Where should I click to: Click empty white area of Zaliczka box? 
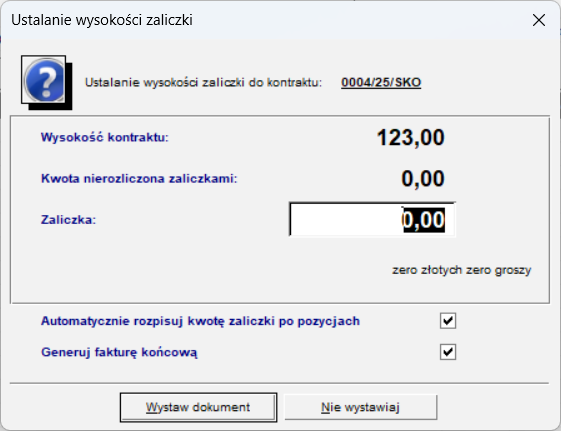(x=345, y=220)
